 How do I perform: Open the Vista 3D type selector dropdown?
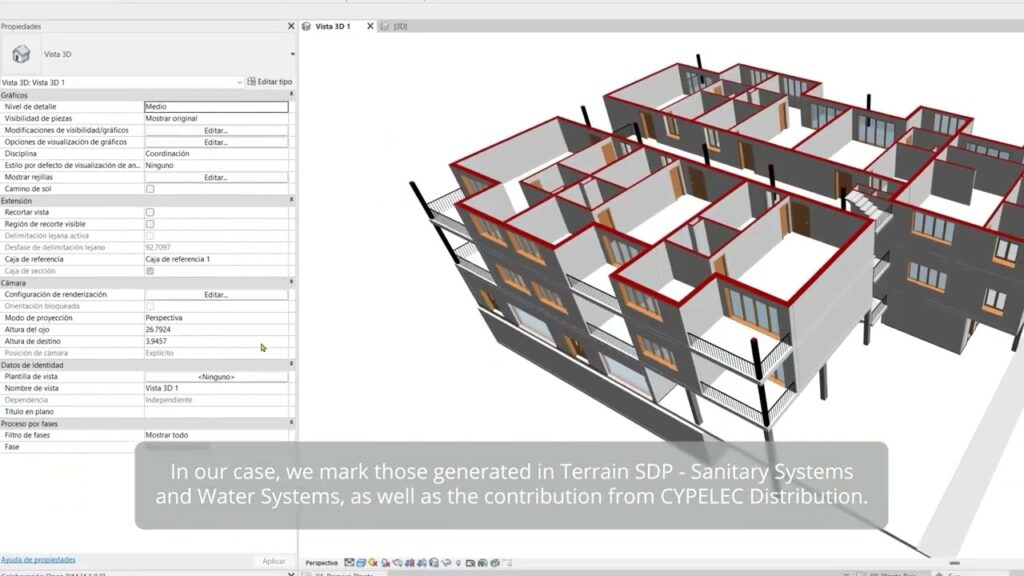292,54
